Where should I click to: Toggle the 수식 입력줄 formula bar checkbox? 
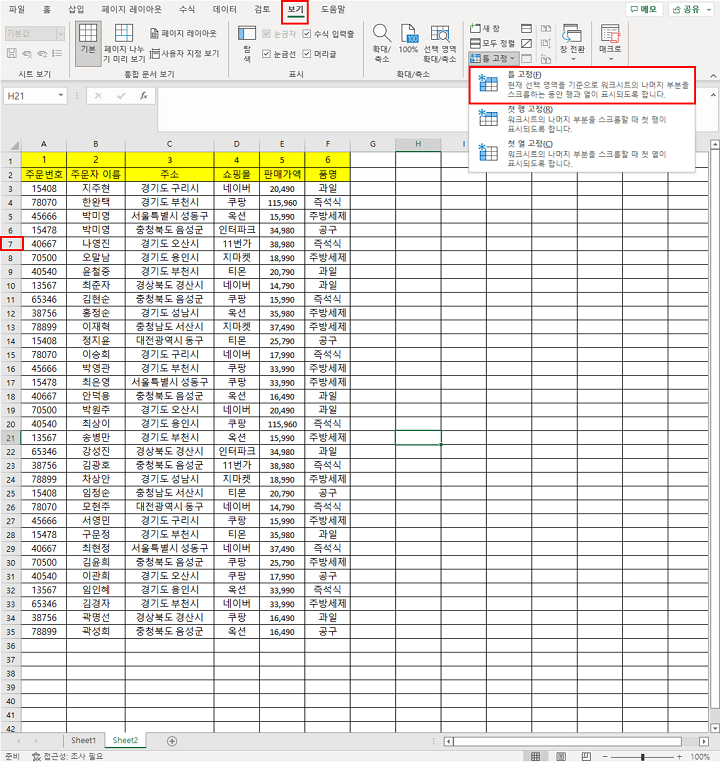coord(307,34)
